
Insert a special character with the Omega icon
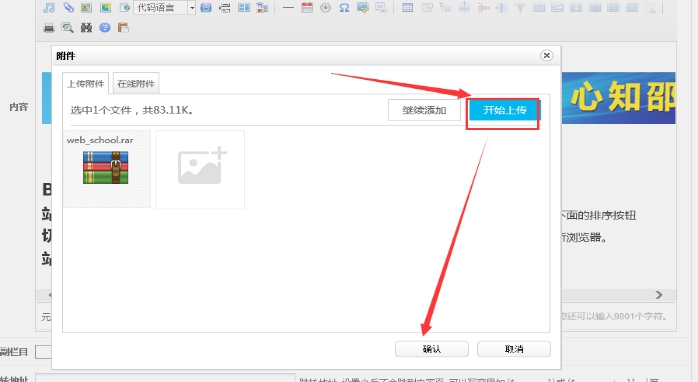point(344,8)
